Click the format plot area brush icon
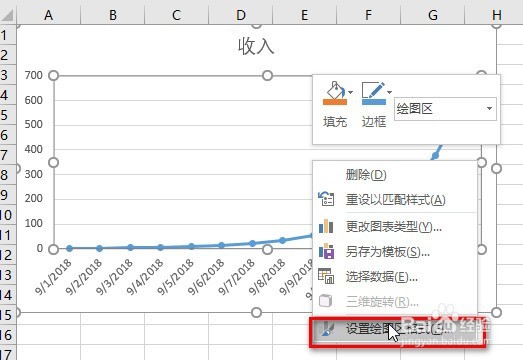The image size is (523, 360). (327, 329)
